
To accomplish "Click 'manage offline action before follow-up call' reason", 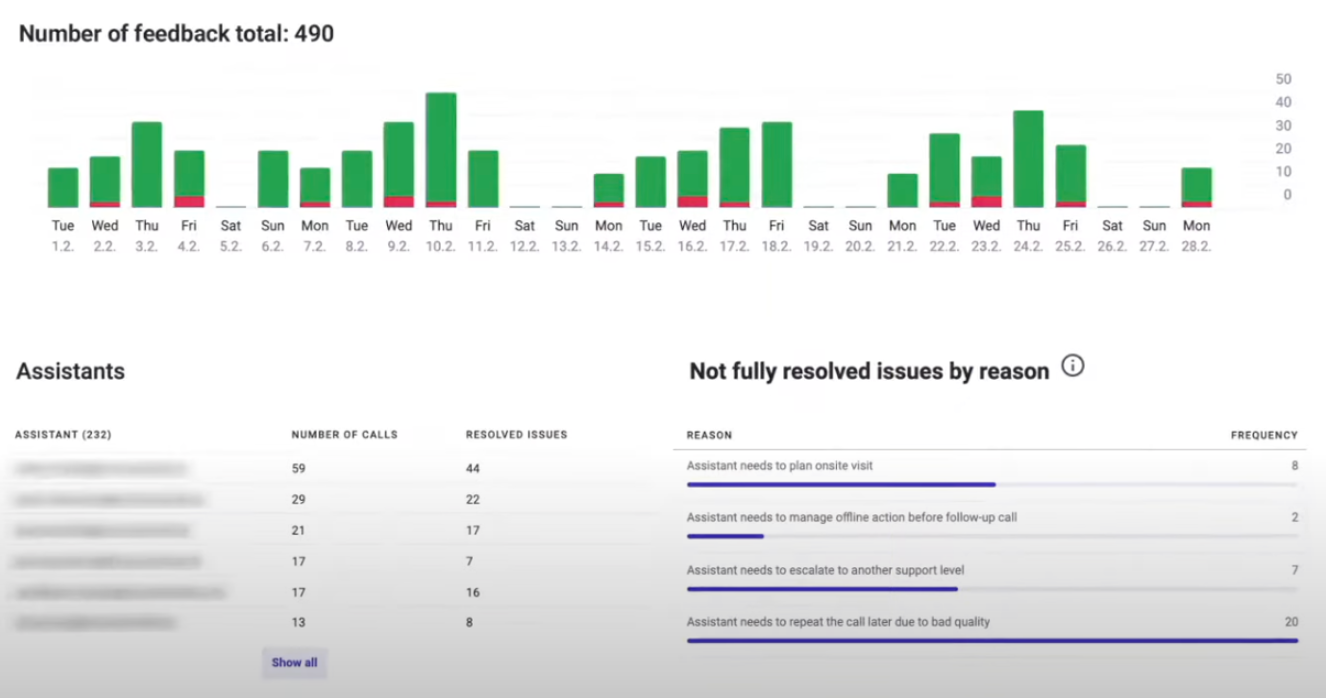I will point(851,518).
